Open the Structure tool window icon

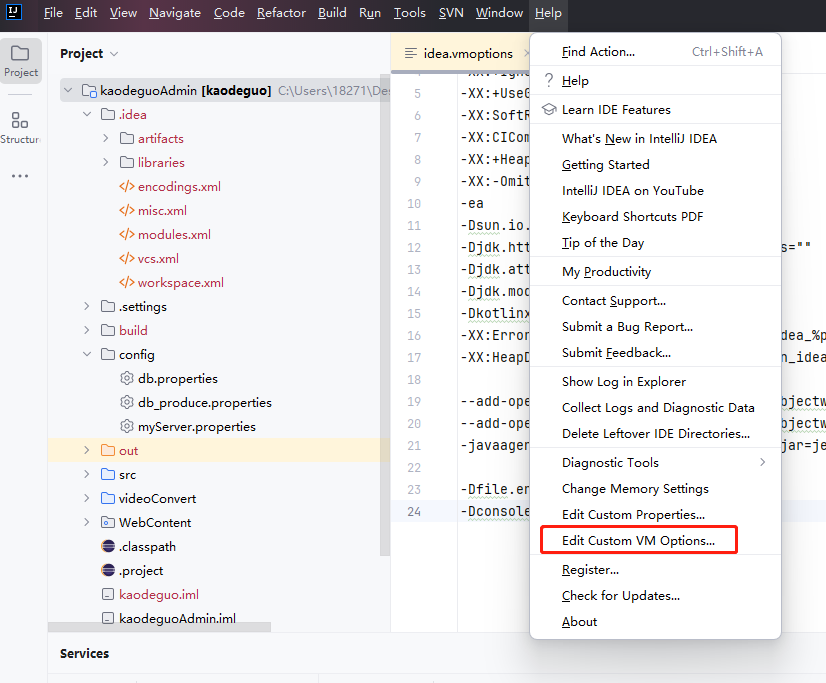click(20, 121)
